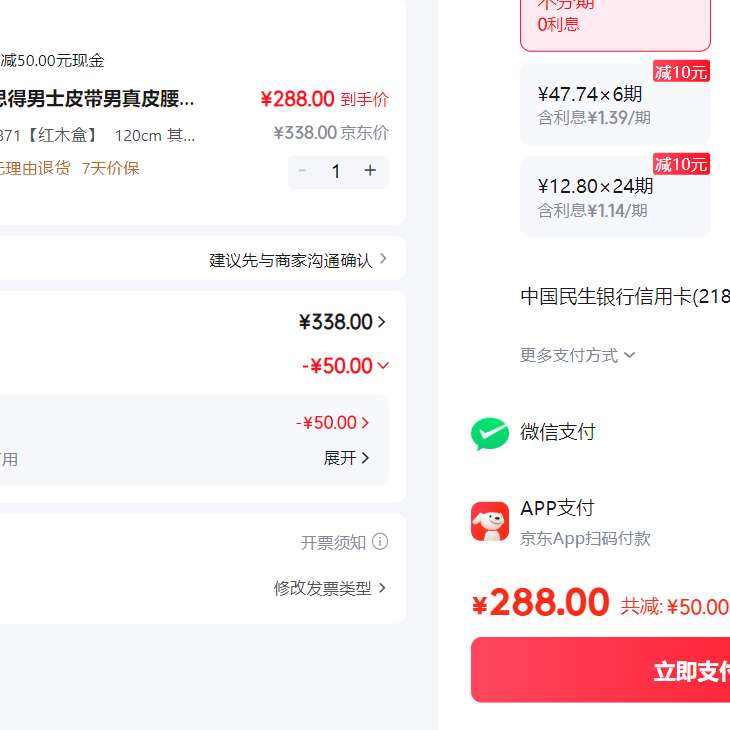Image resolution: width=730 pixels, height=730 pixels.
Task: Choose APP支付 payment method
Action: 557,508
